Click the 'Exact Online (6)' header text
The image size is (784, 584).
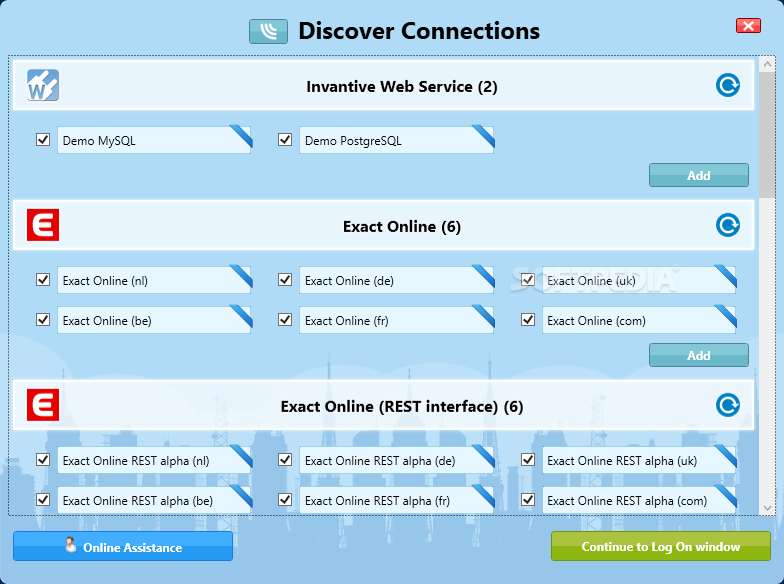tap(402, 226)
